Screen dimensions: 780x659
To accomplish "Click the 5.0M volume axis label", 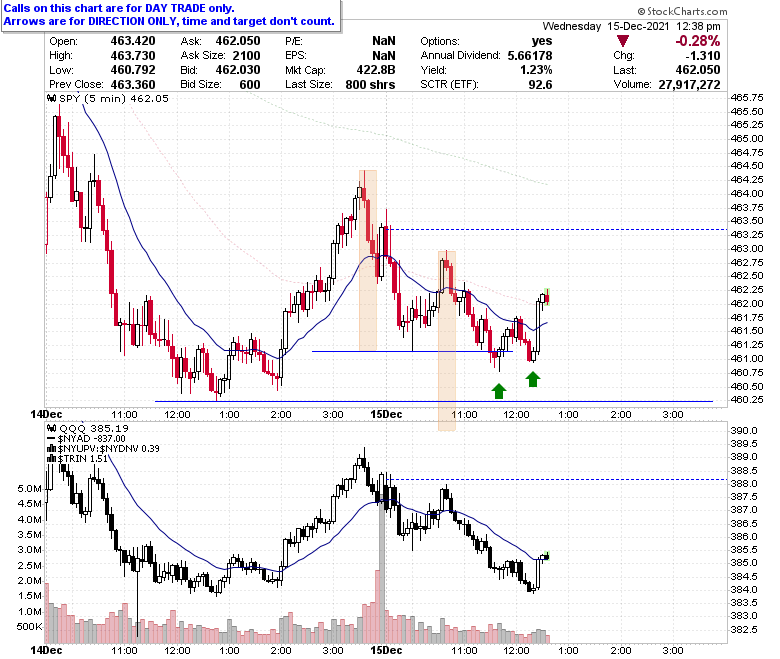I will [29, 488].
